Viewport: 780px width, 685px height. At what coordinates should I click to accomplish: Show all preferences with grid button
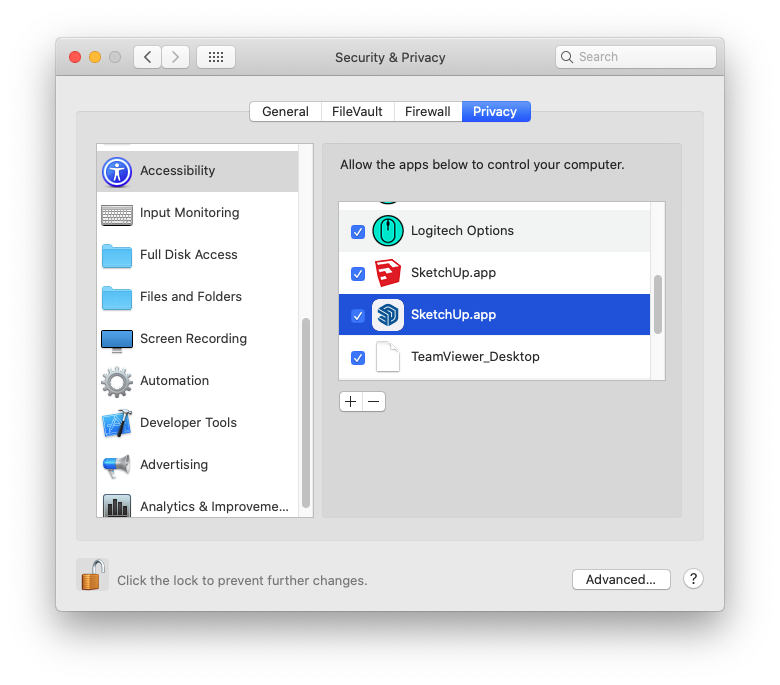point(216,57)
